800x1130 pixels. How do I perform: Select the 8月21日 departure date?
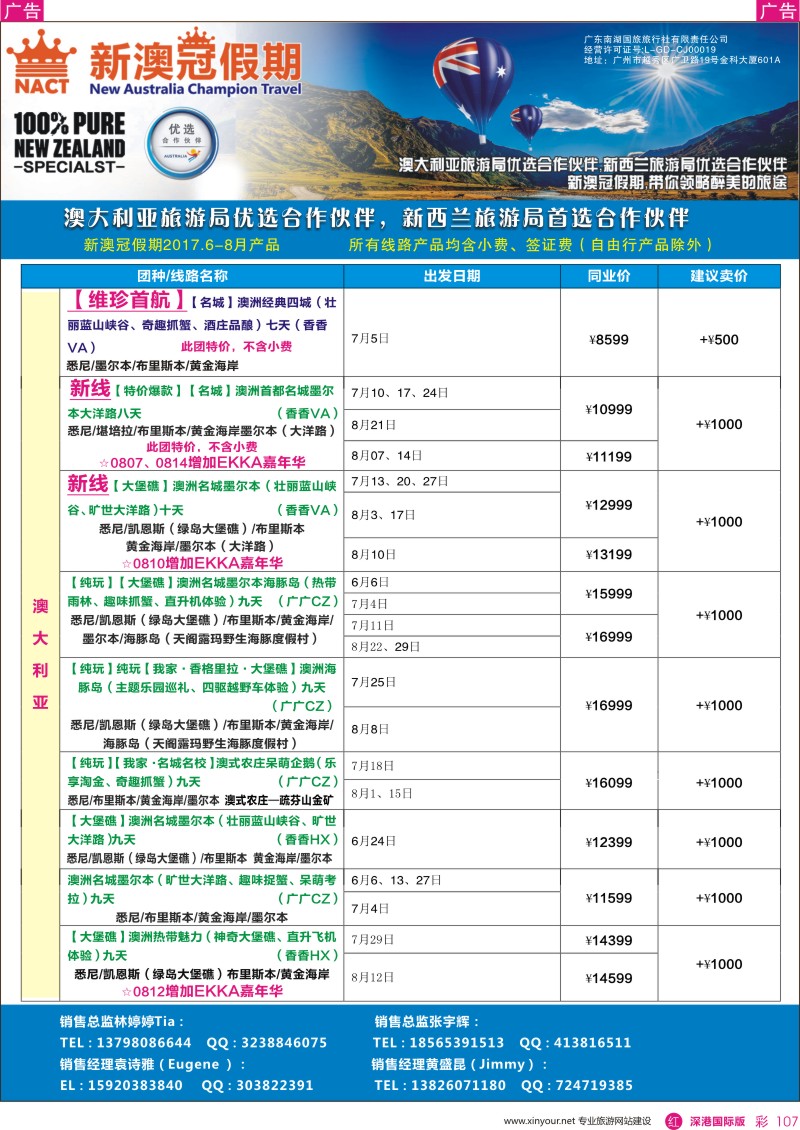(x=373, y=425)
